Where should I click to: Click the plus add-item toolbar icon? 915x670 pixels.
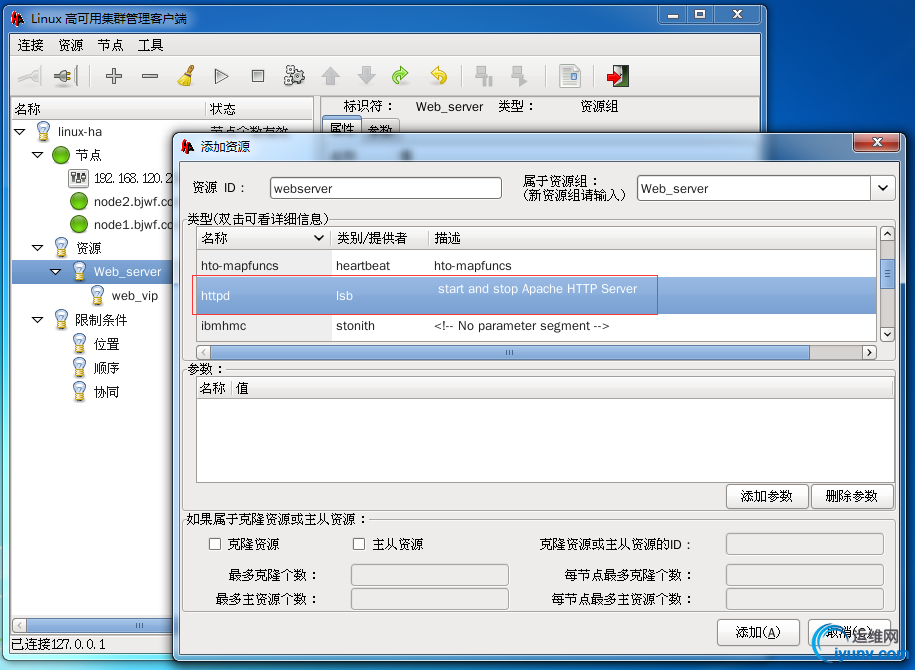tap(114, 76)
